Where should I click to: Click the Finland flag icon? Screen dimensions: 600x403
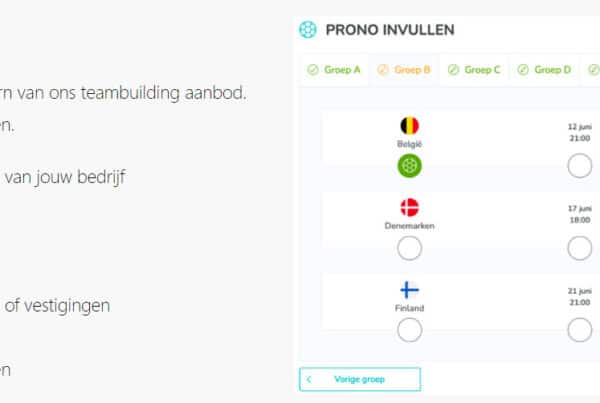point(410,290)
